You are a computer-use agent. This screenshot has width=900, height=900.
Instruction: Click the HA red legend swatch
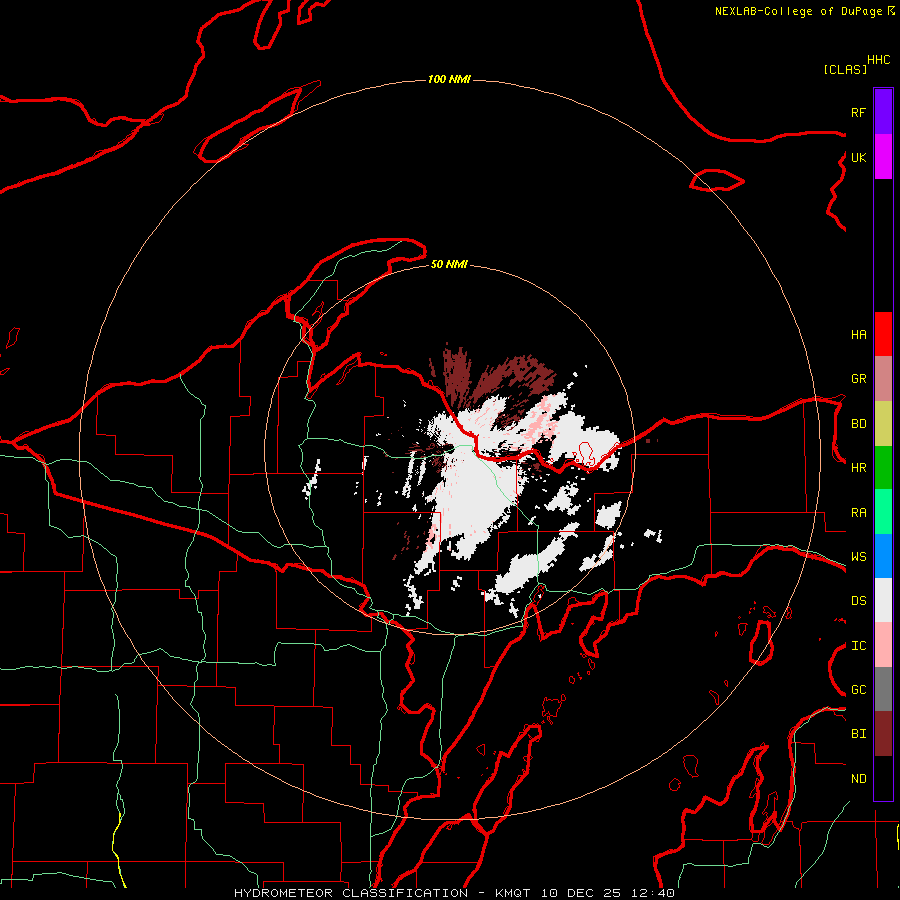point(883,334)
